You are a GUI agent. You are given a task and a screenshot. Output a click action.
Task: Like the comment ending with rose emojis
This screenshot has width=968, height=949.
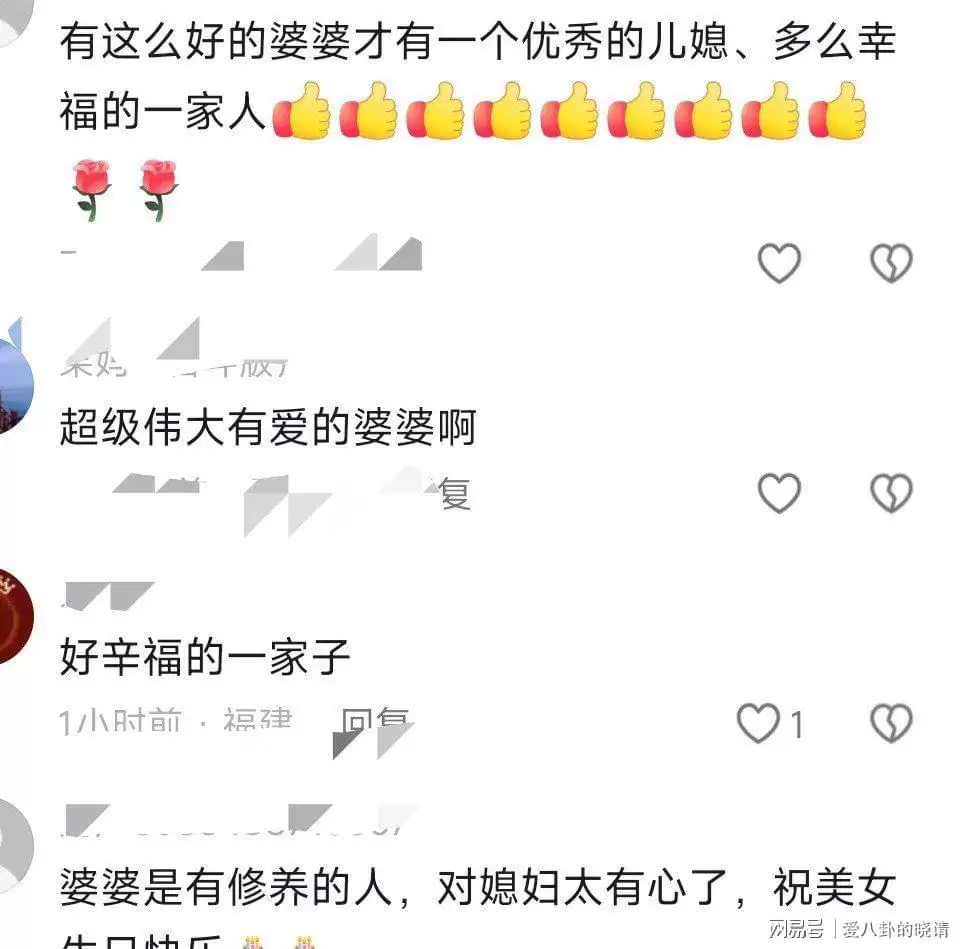tap(779, 262)
